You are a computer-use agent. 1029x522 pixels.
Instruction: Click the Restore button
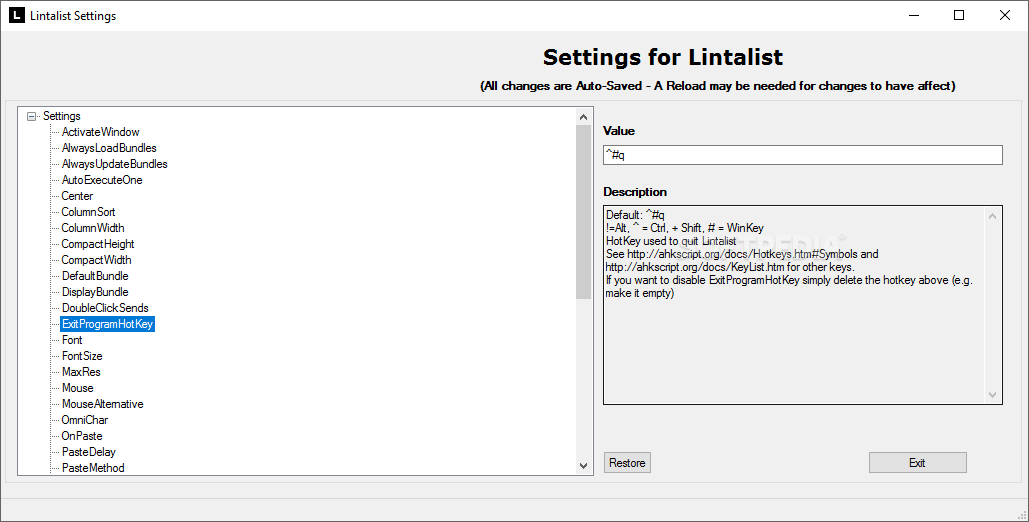627,463
